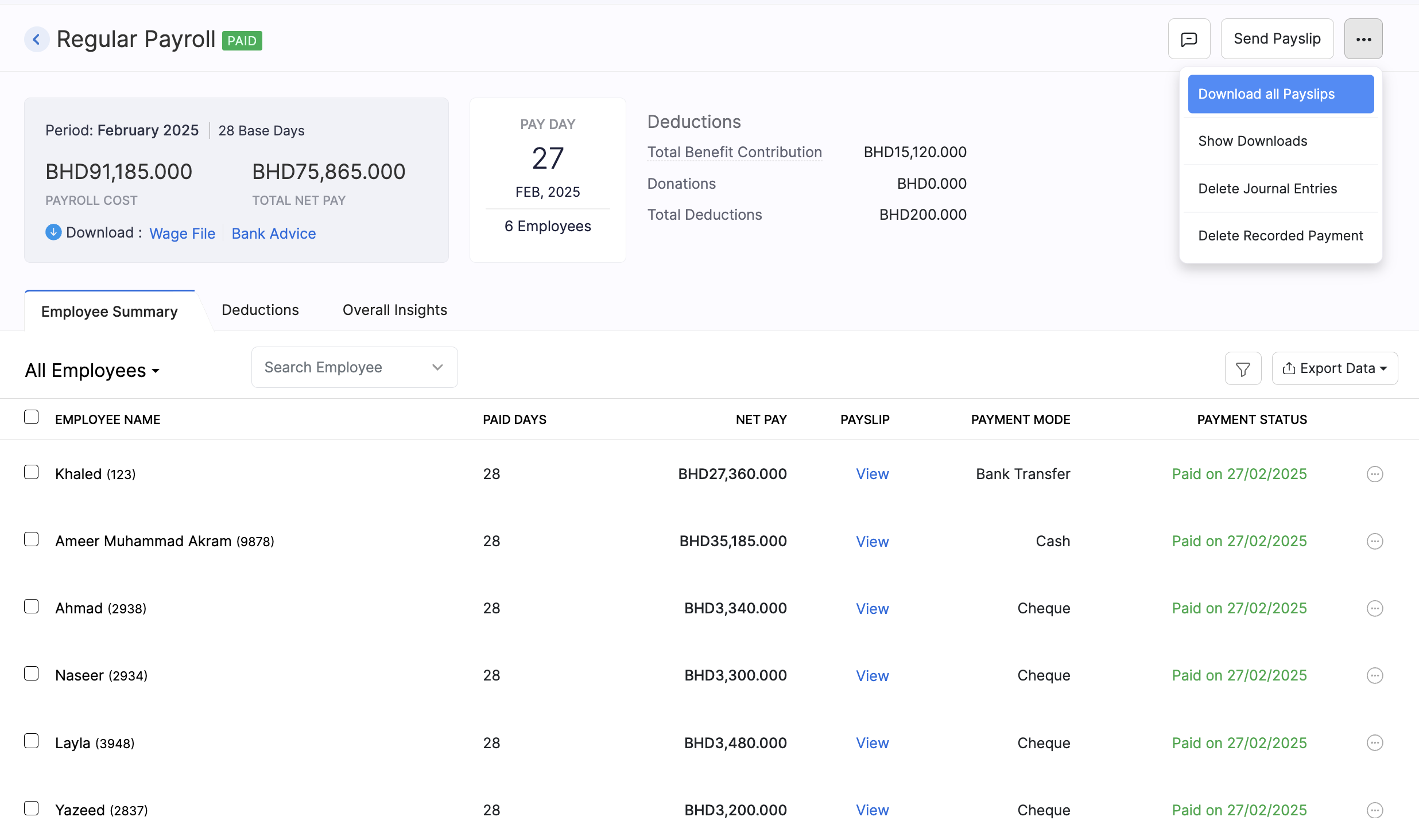This screenshot has height=840, width=1419.
Task: Click the PAID status badge
Action: point(242,40)
